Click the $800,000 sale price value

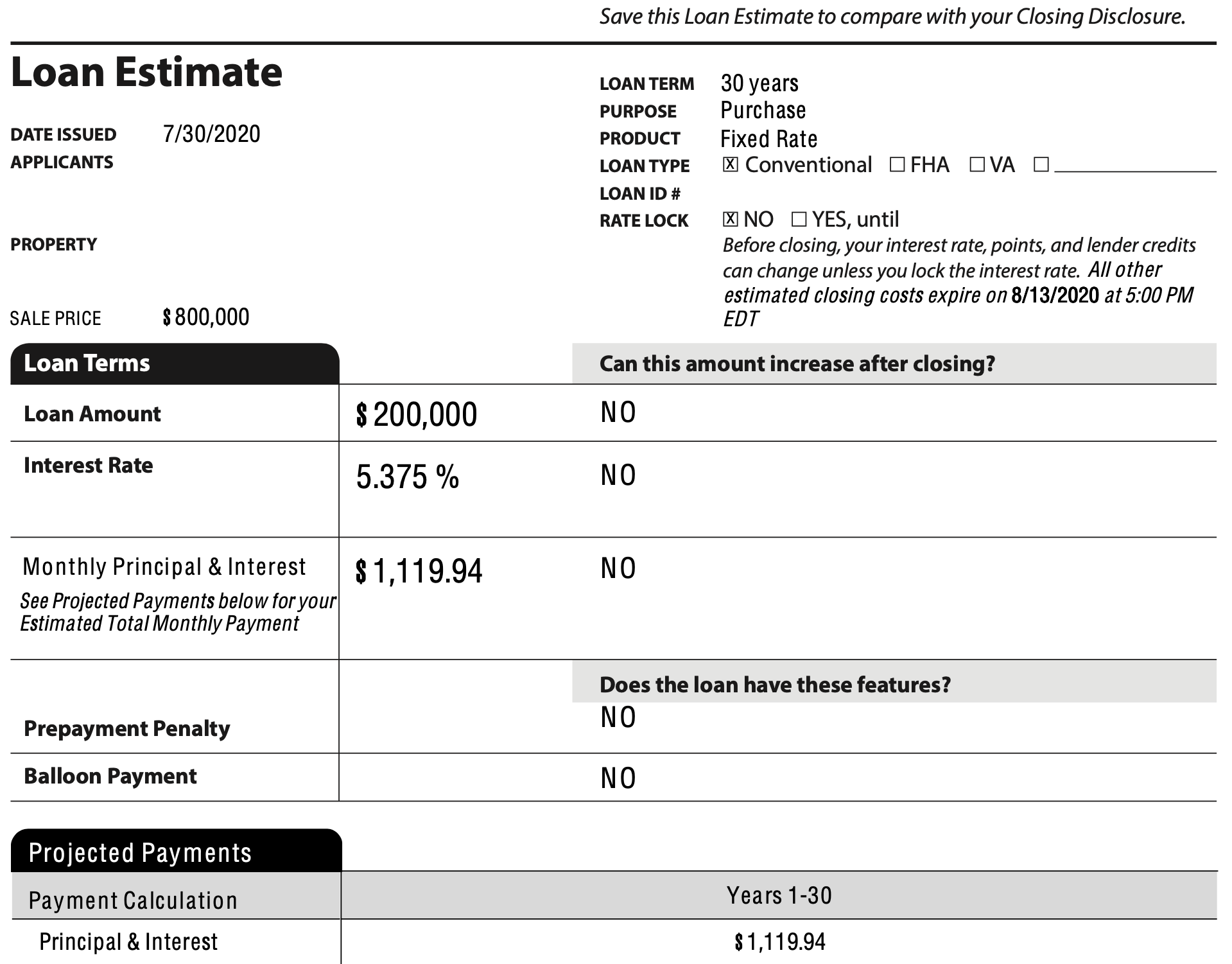[206, 317]
